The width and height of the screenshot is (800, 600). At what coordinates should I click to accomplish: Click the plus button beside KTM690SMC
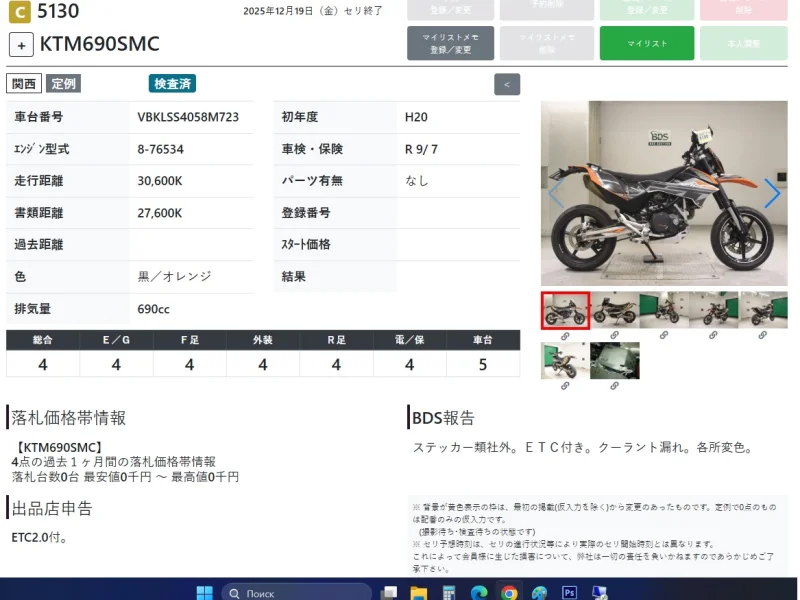point(21,45)
